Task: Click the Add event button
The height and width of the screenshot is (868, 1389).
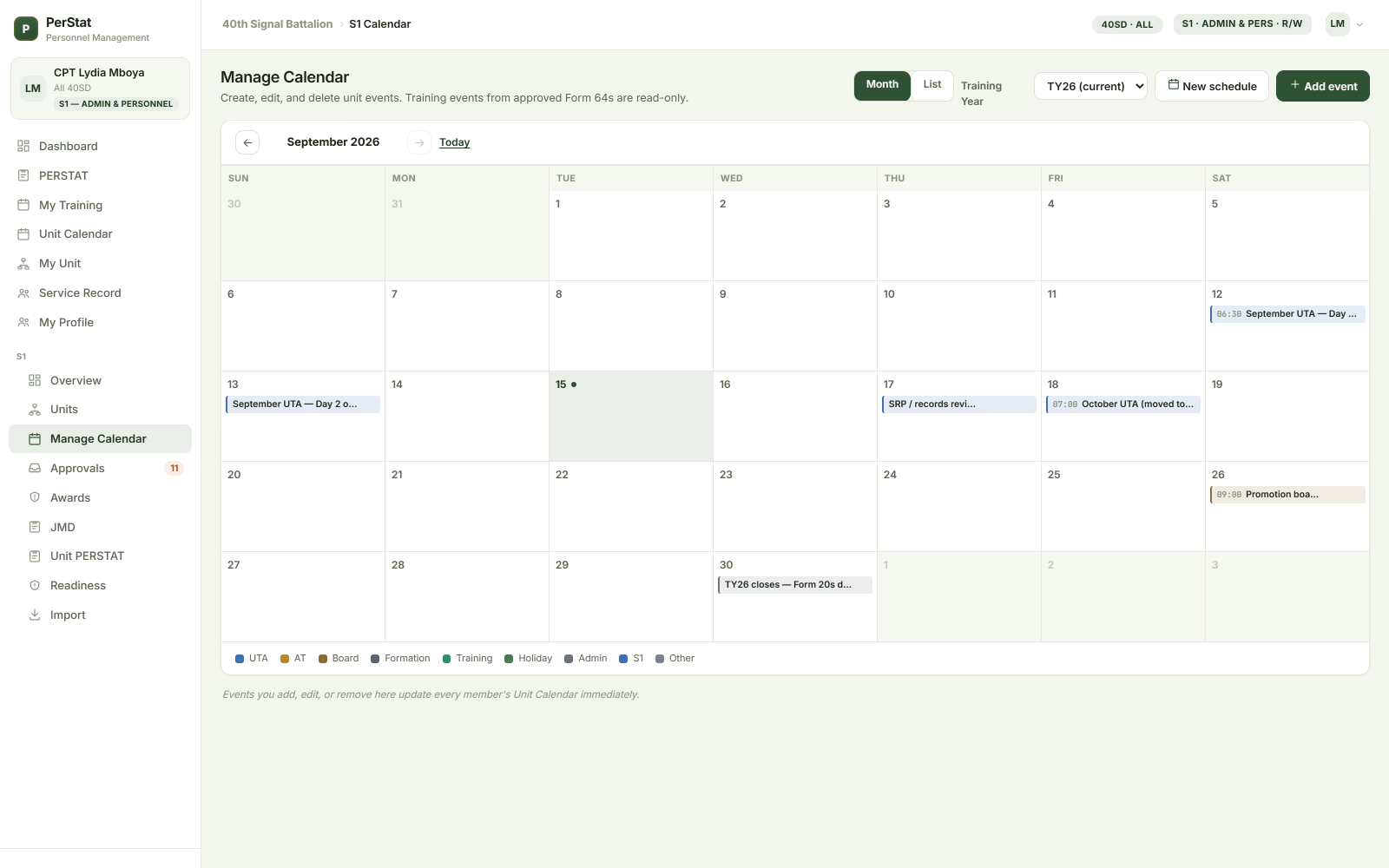Action: click(x=1323, y=86)
